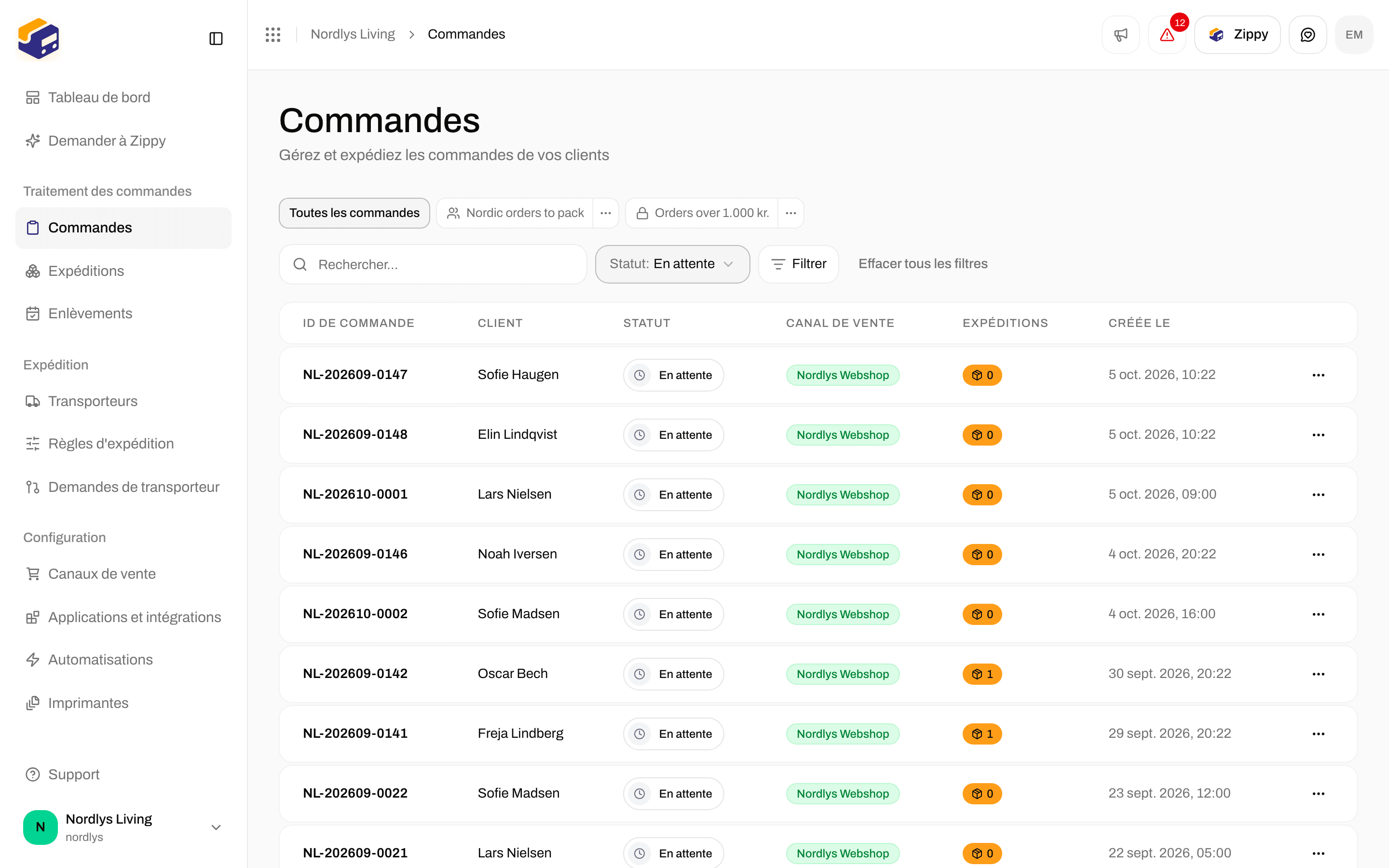
Task: Expand Nordlys Living account switcher
Action: tap(123, 827)
